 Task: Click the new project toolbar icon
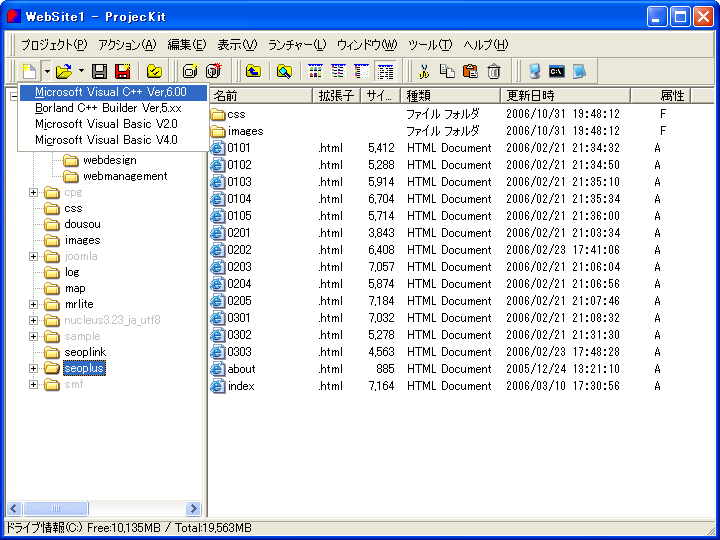[29, 71]
